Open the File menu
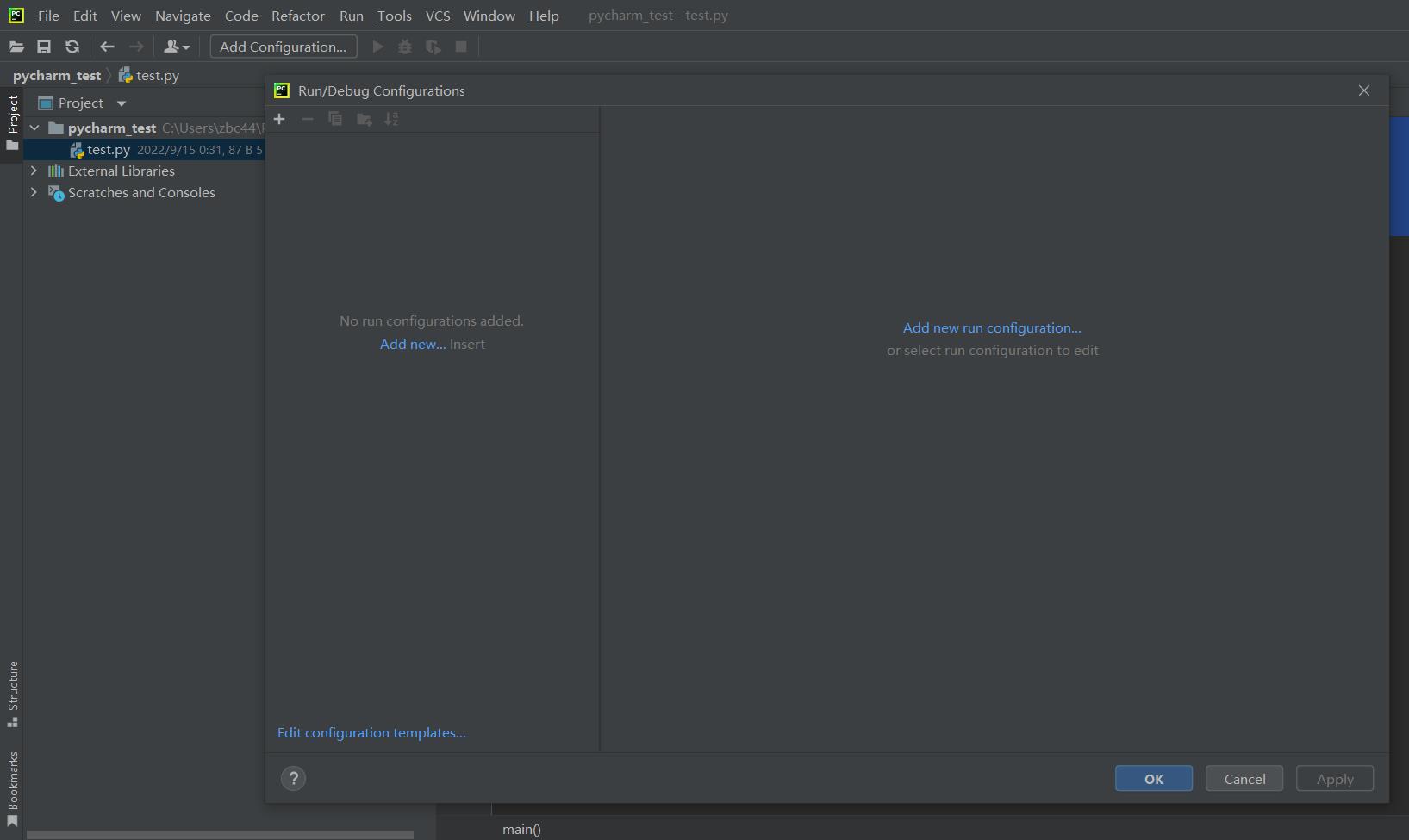The height and width of the screenshot is (840, 1409). [x=48, y=16]
